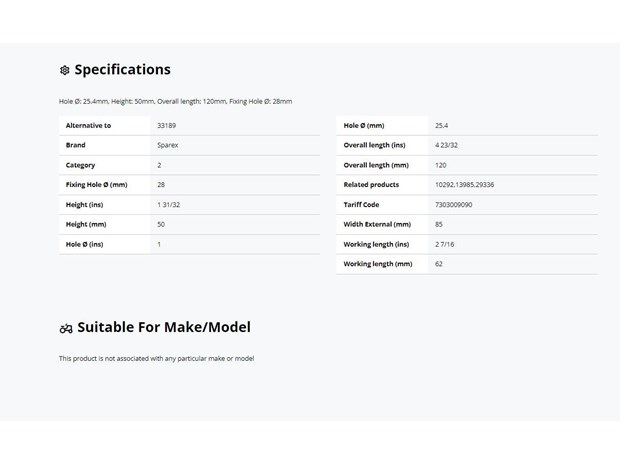Click the Height (ins) value 1 31/32
This screenshot has width=620, height=465.
click(168, 205)
